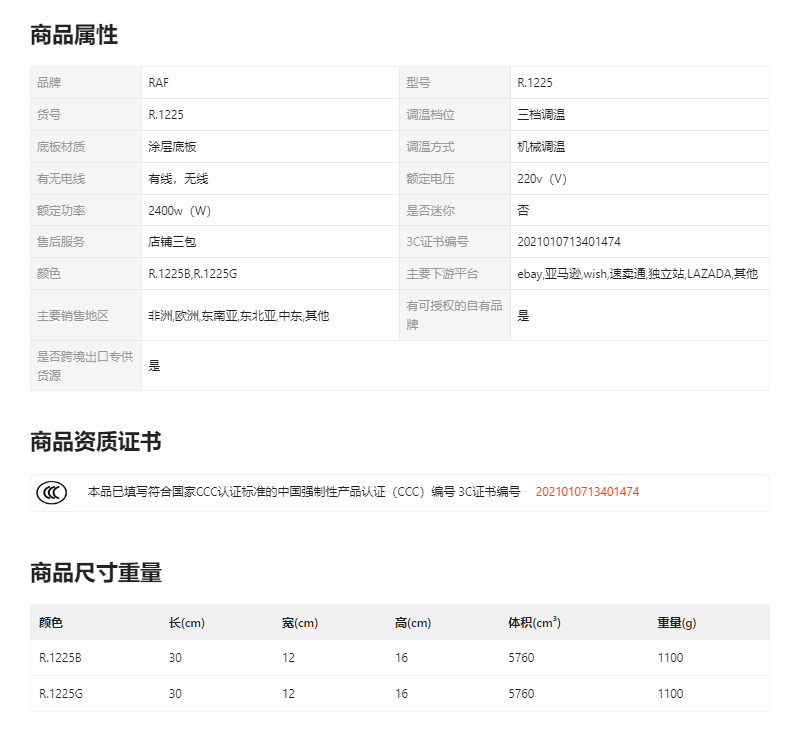Select the 商品资质证书 heading
Image resolution: width=800 pixels, height=742 pixels.
(96, 442)
